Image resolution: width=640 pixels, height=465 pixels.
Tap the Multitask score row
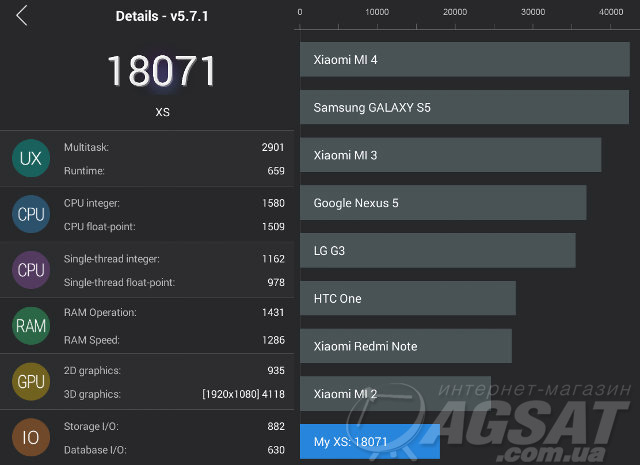tap(174, 147)
